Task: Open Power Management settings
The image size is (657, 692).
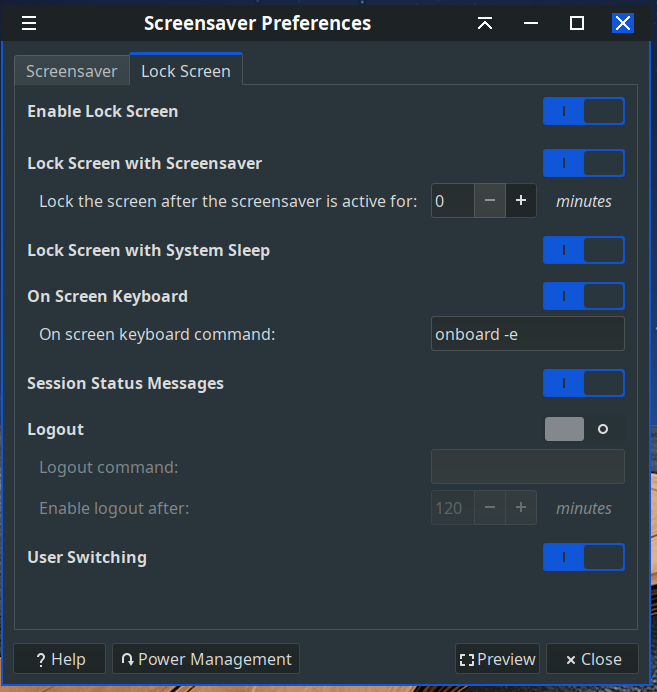Action: point(206,659)
